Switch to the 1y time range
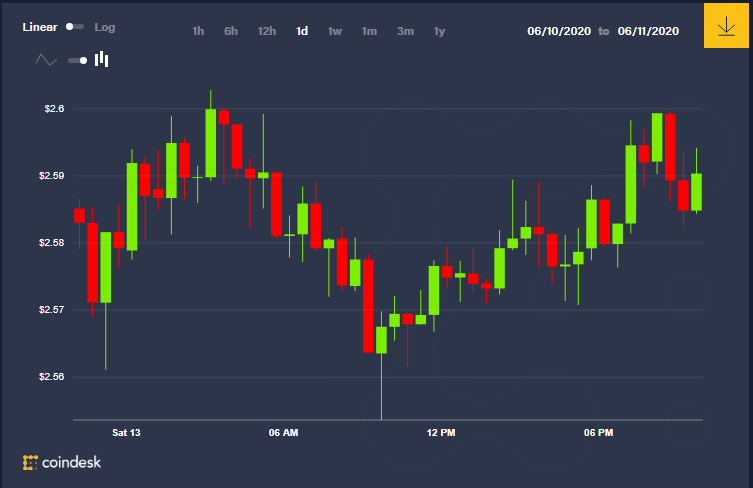 click(439, 31)
